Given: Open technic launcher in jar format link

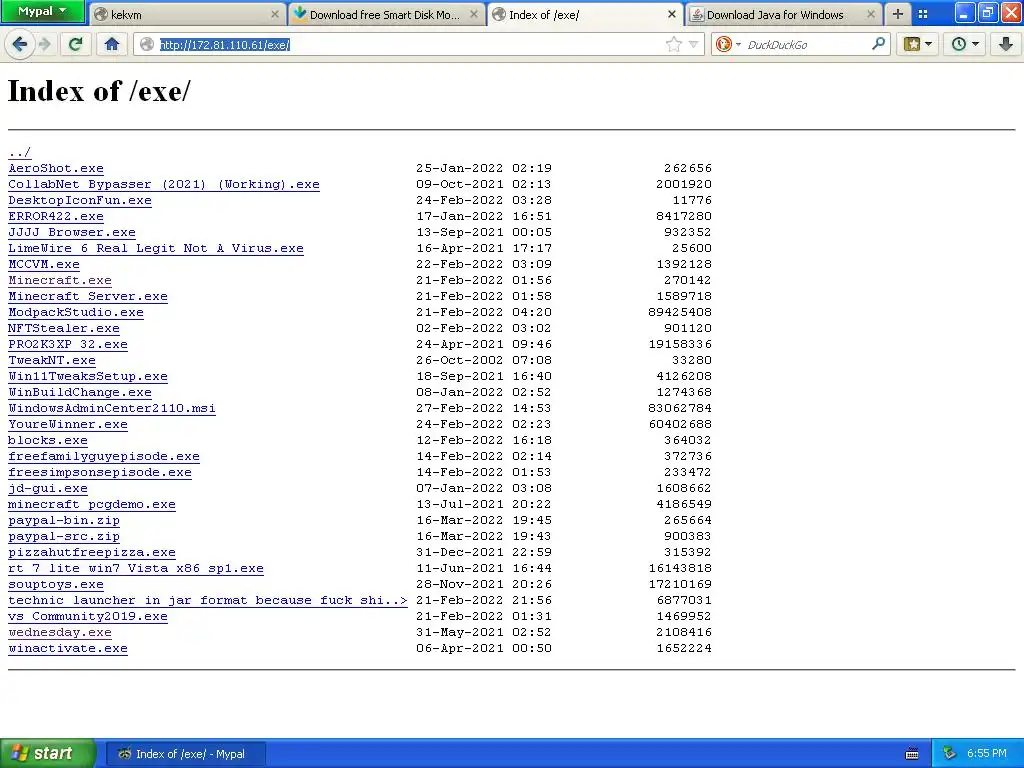Looking at the screenshot, I should coord(208,600).
